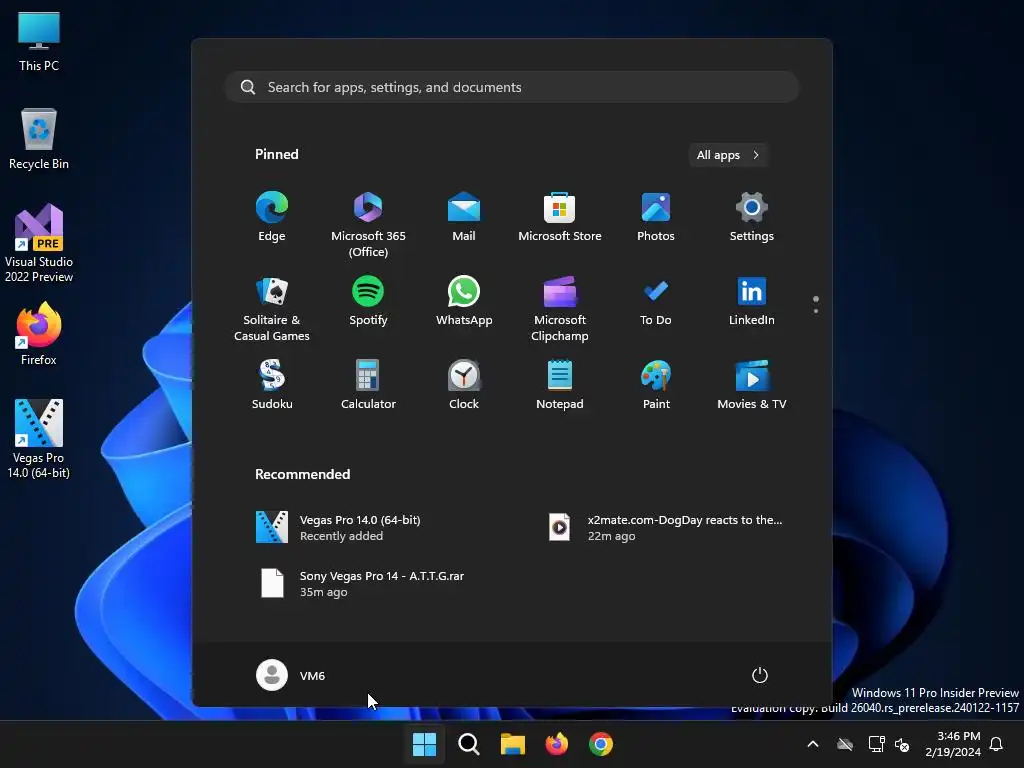Open the To Do app

point(656,301)
